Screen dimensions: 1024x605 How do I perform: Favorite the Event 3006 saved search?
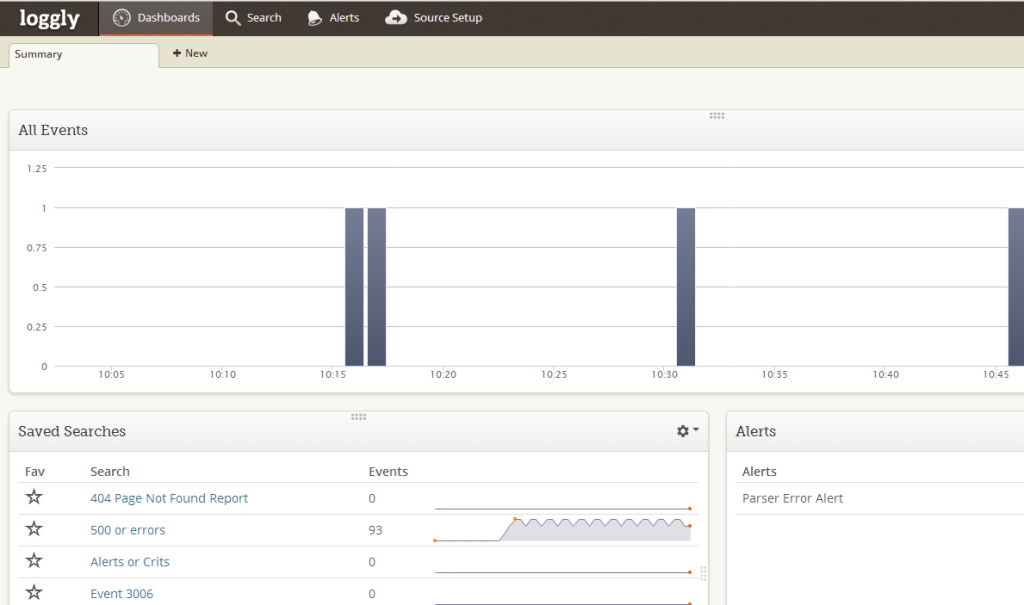(34, 593)
